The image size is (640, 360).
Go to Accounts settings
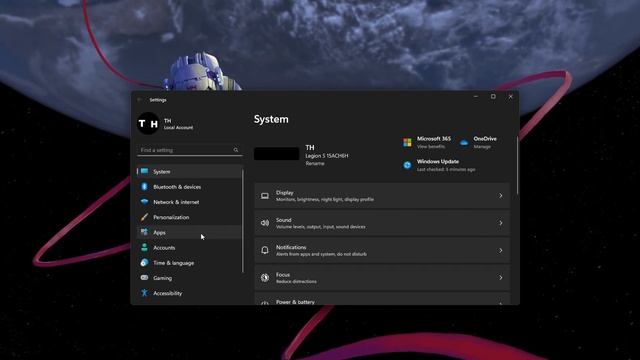click(189, 247)
